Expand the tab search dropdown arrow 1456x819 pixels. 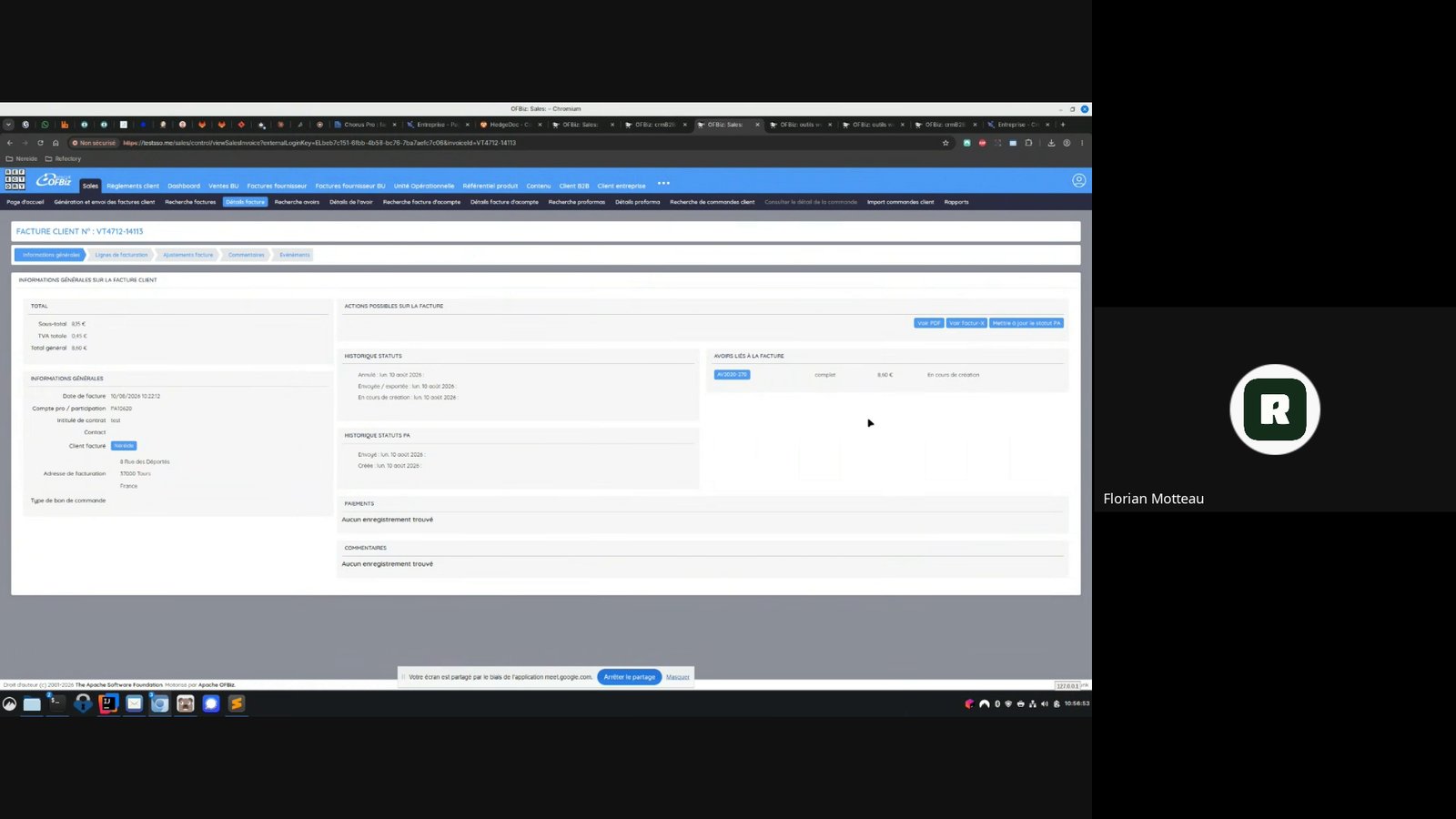8,125
